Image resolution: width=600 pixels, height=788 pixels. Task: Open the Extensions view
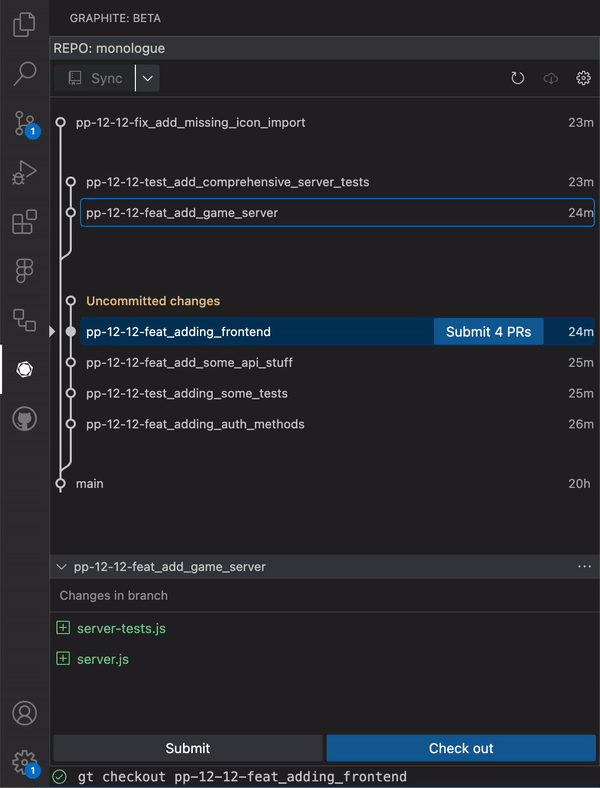point(24,222)
